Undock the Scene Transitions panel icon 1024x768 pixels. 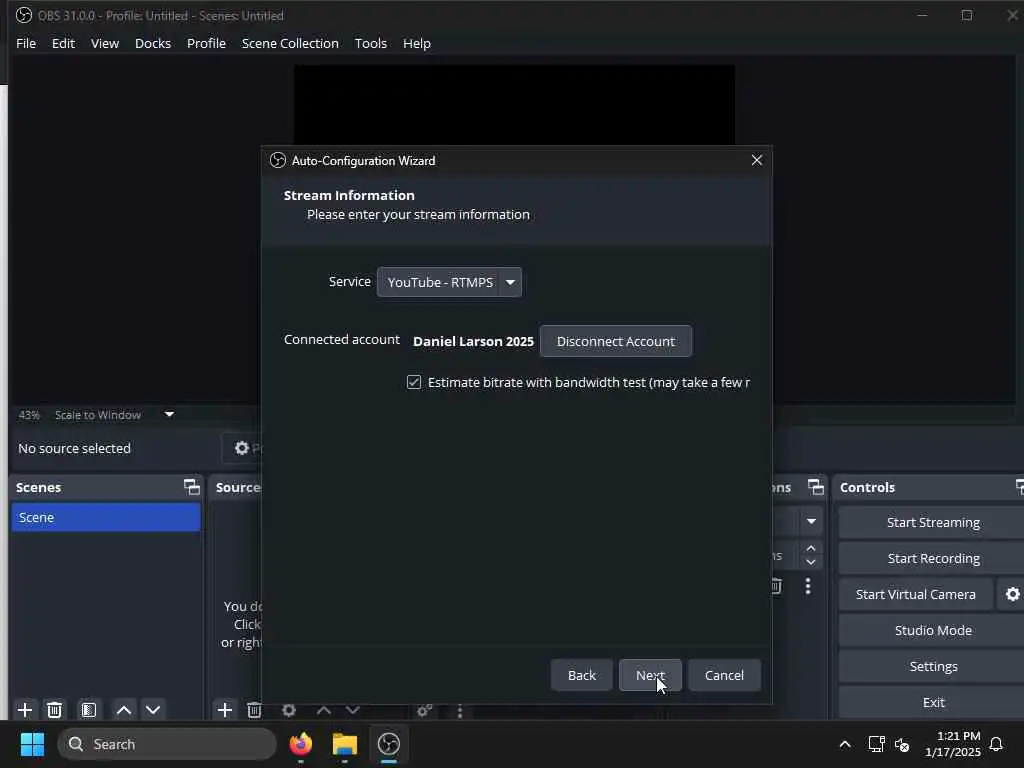point(816,487)
